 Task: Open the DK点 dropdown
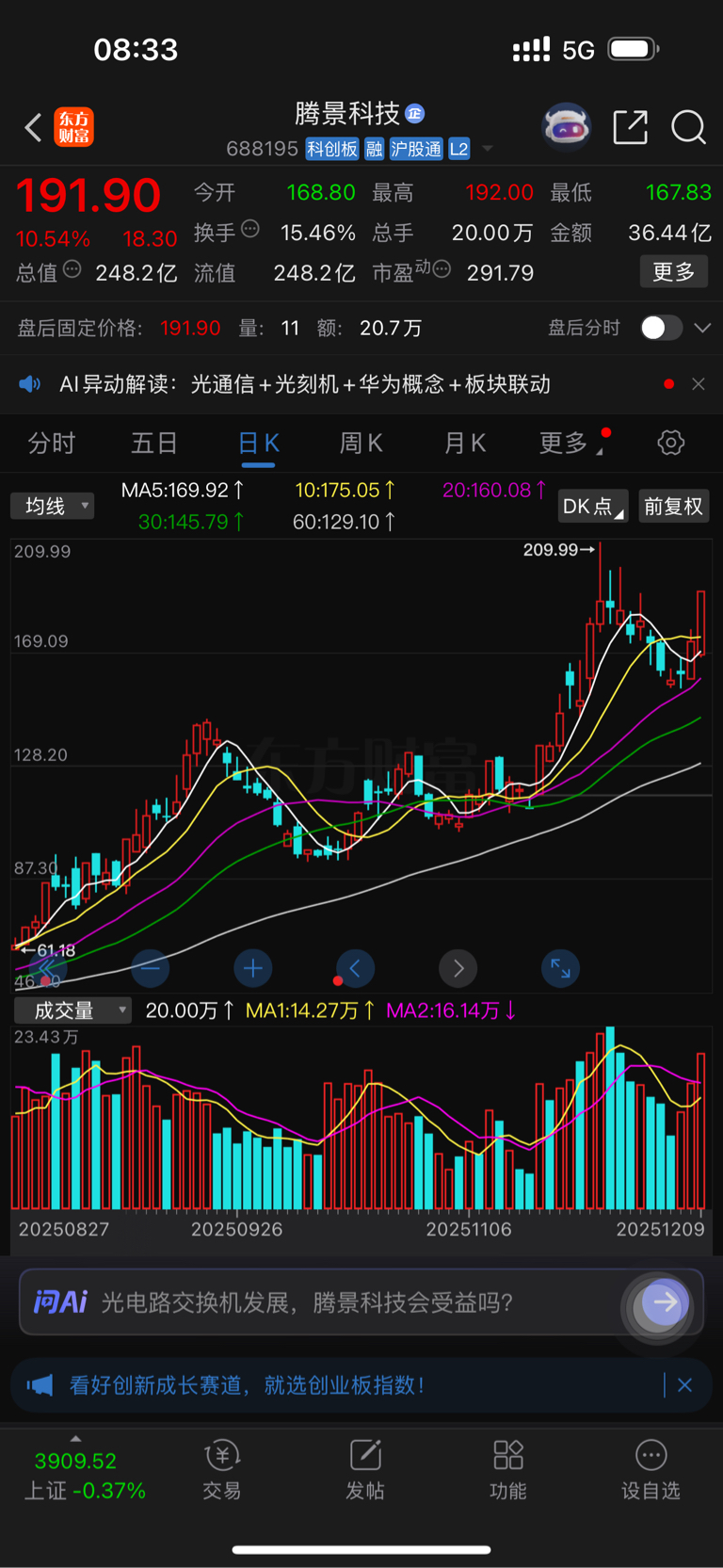coord(593,507)
